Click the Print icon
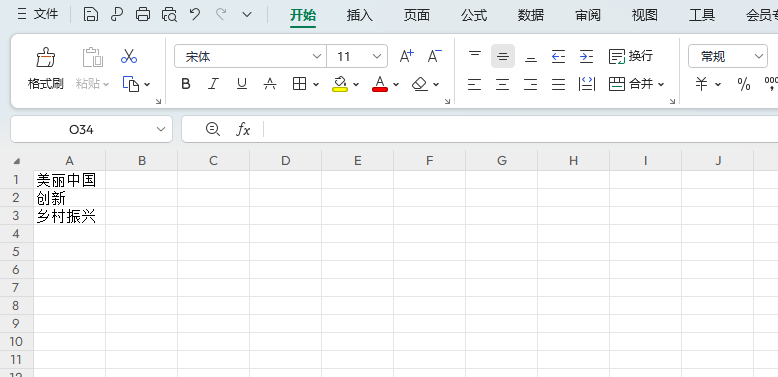The image size is (778, 377). pyautogui.click(x=143, y=15)
